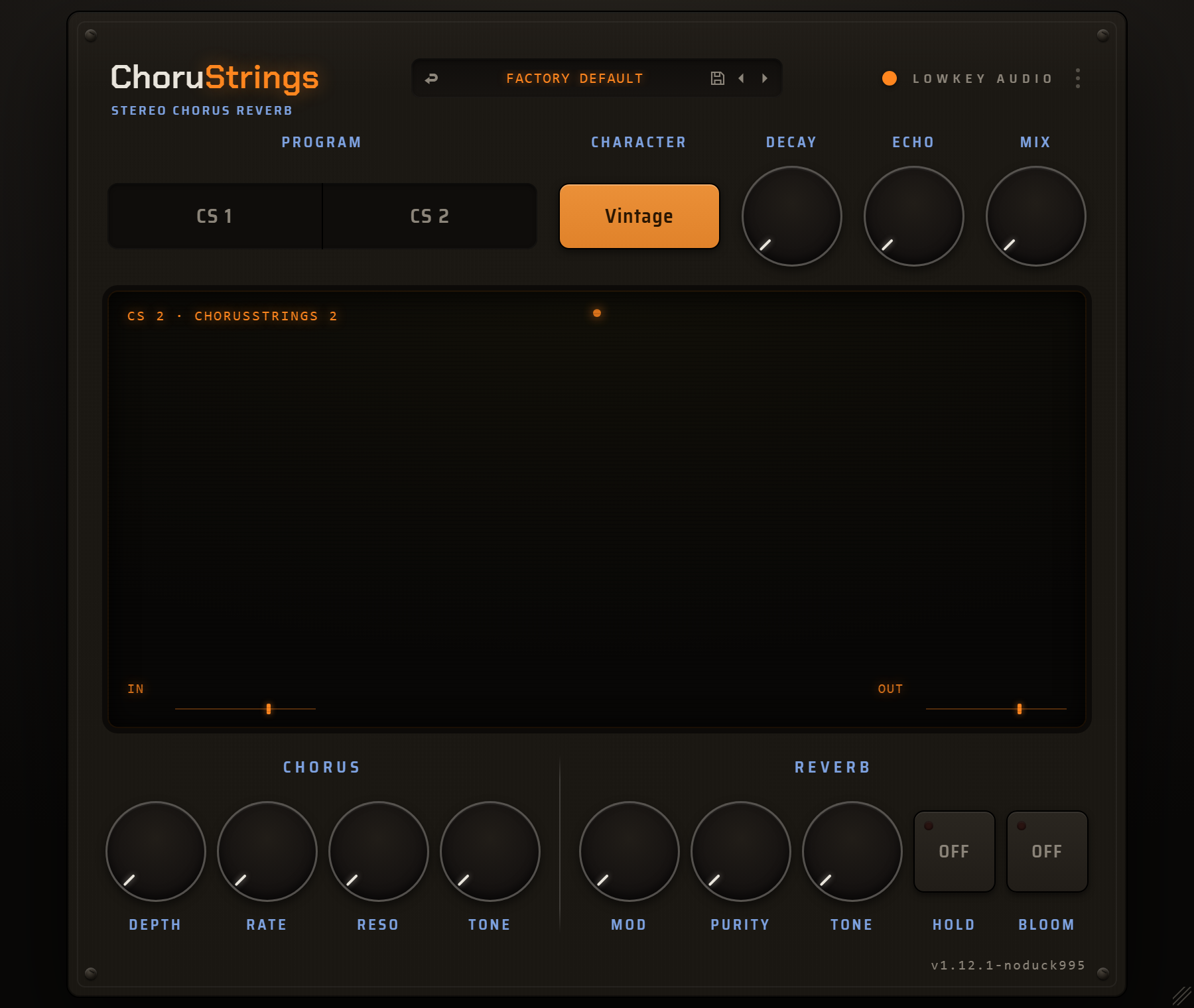Toggle the HOLD off button
The width and height of the screenshot is (1194, 1008).
click(955, 851)
